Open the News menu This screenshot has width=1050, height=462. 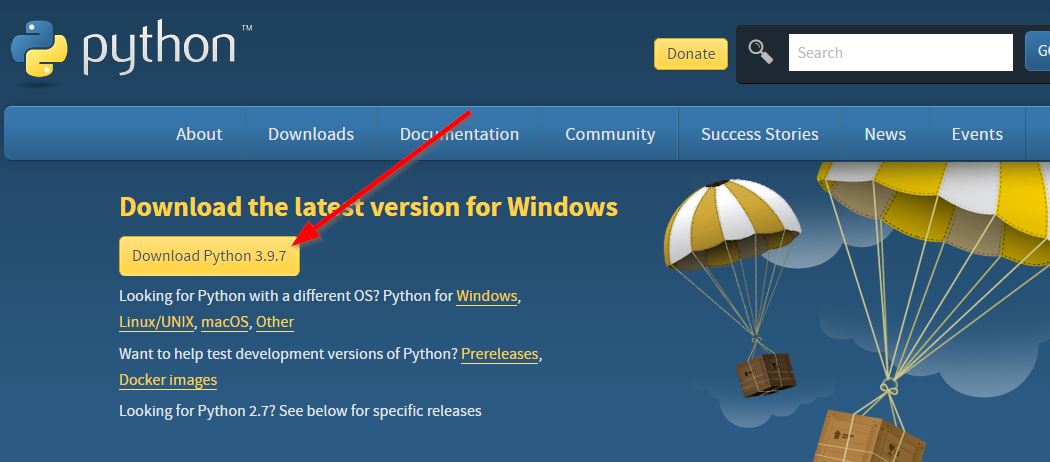click(x=885, y=134)
